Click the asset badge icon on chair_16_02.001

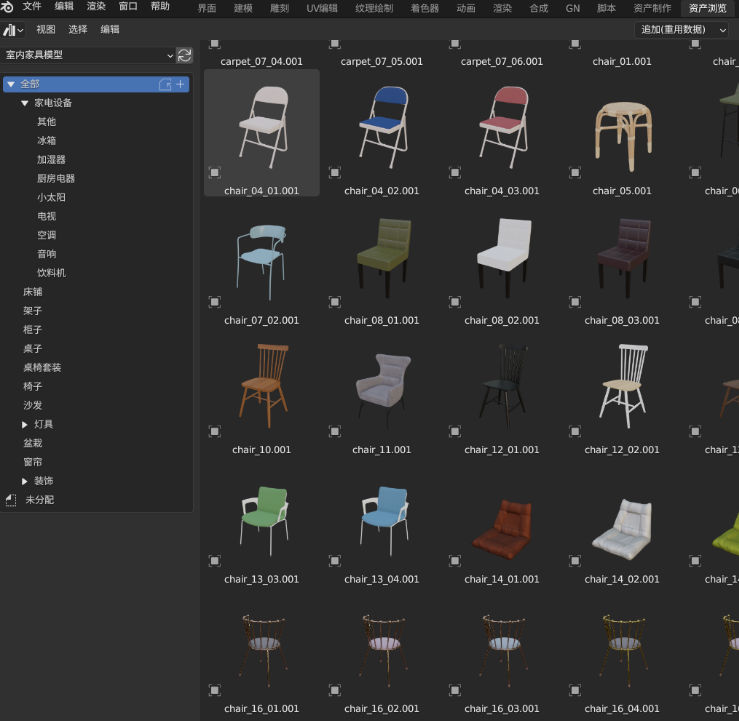coord(335,690)
